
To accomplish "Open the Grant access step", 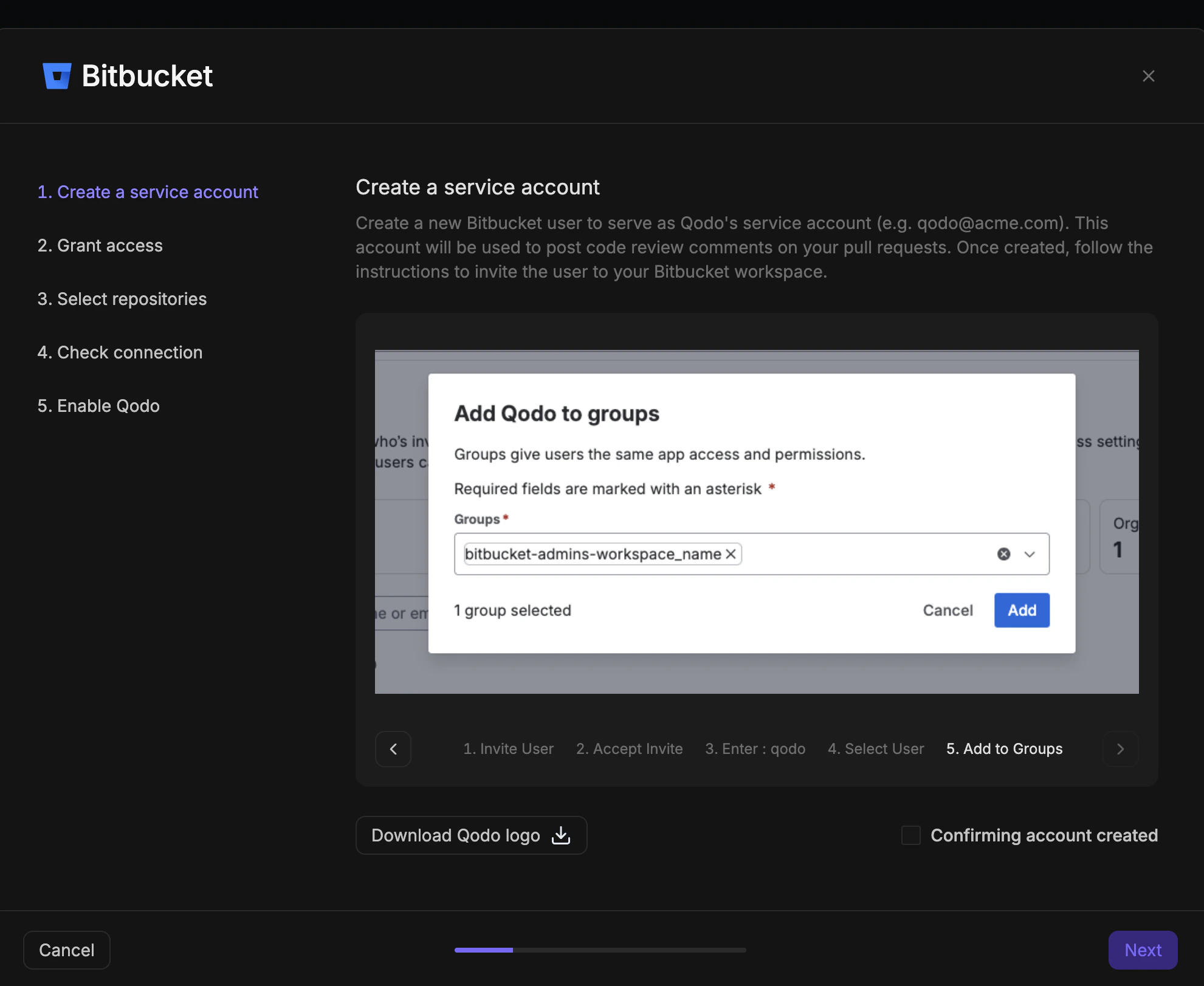I will point(100,245).
